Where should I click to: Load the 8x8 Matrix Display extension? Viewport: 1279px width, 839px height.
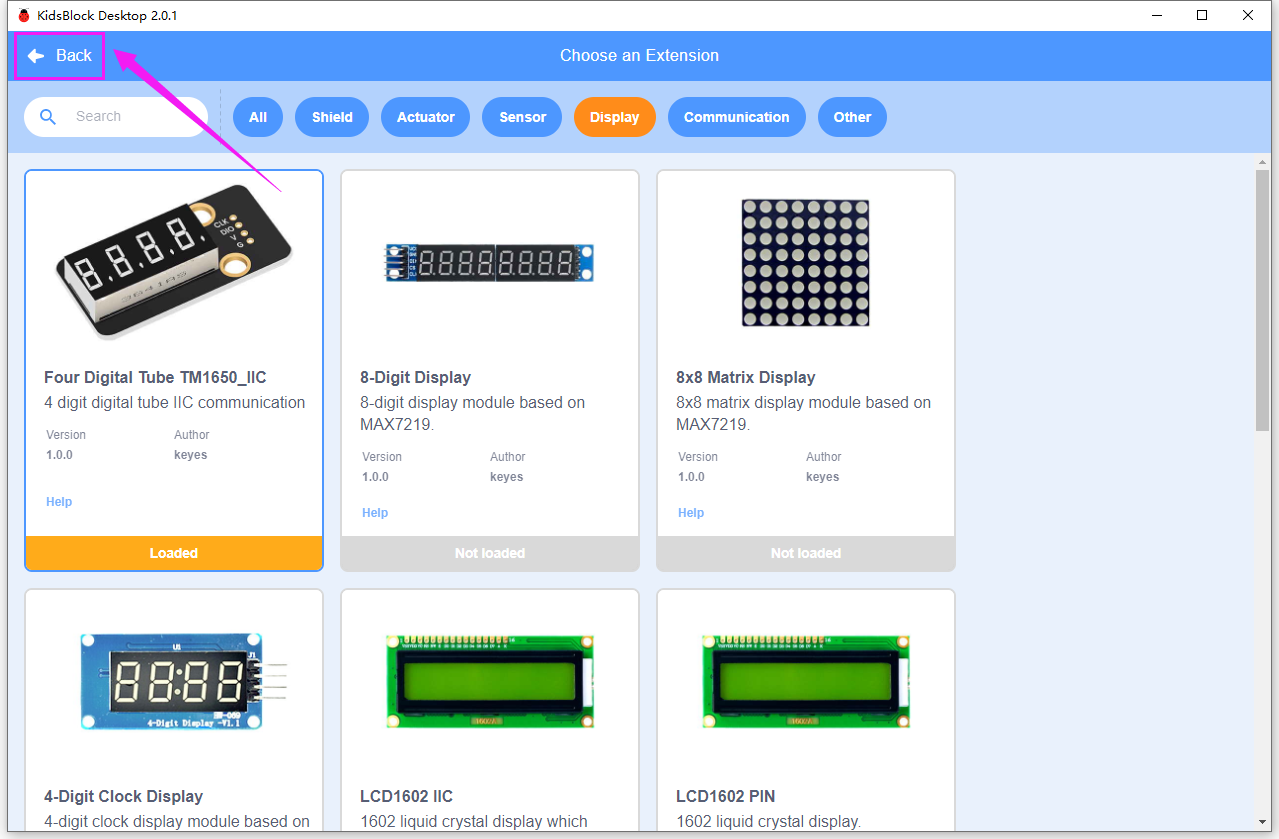[x=806, y=553]
